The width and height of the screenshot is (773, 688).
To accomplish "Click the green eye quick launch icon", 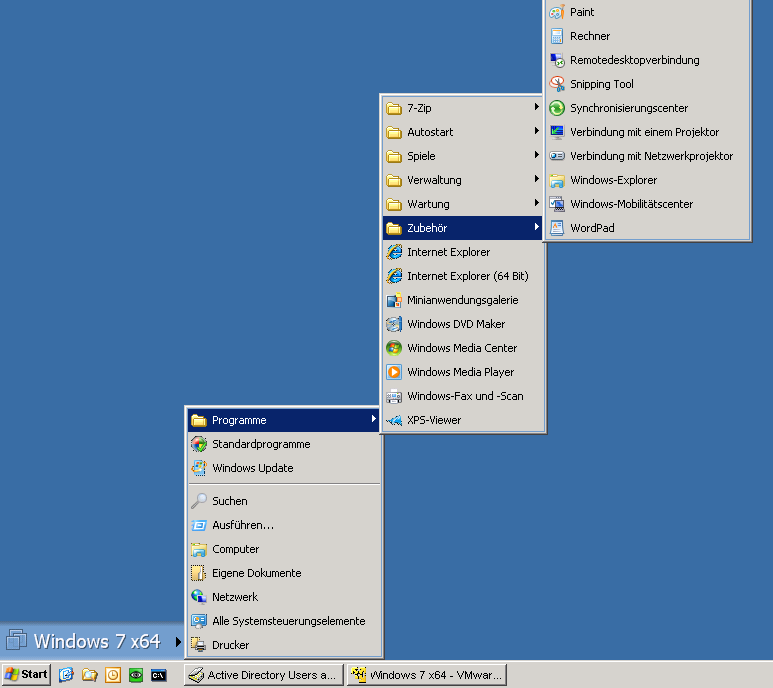I will 136,675.
